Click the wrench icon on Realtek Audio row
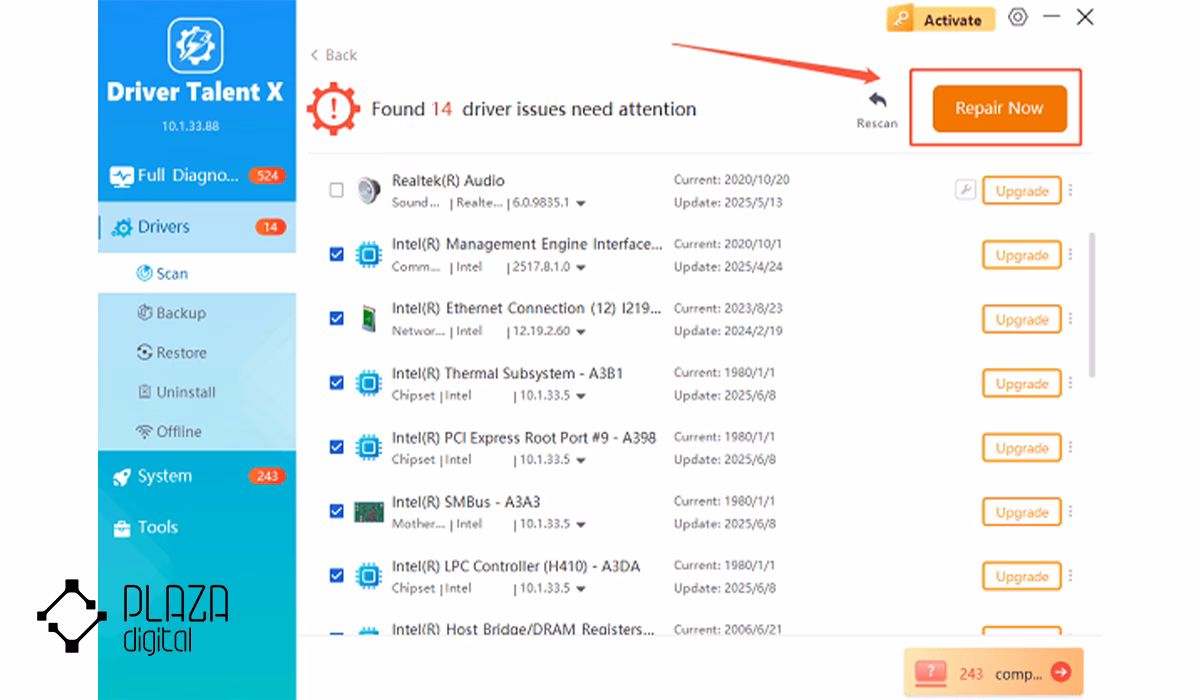 pyautogui.click(x=965, y=190)
